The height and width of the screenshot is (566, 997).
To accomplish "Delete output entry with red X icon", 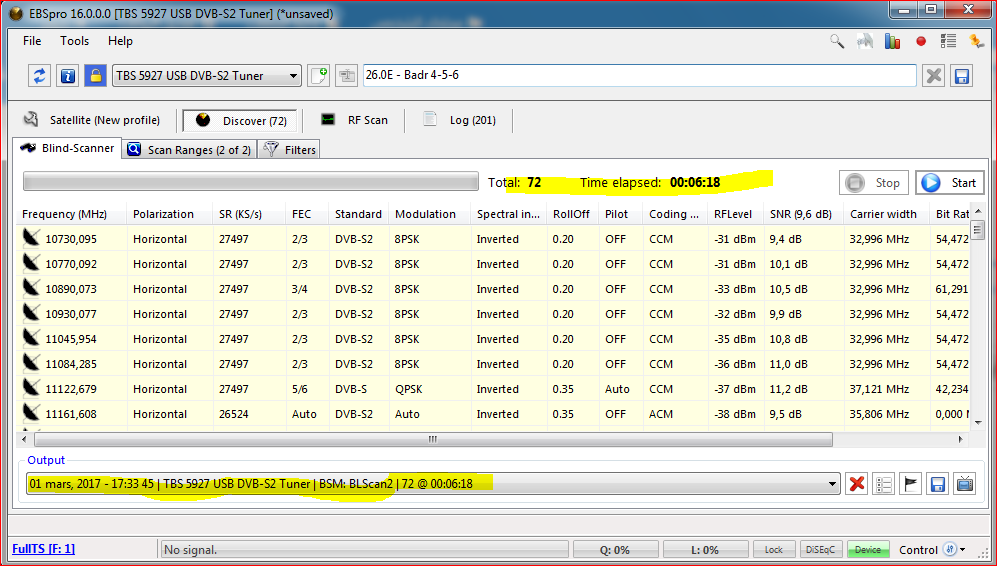I will coord(856,484).
